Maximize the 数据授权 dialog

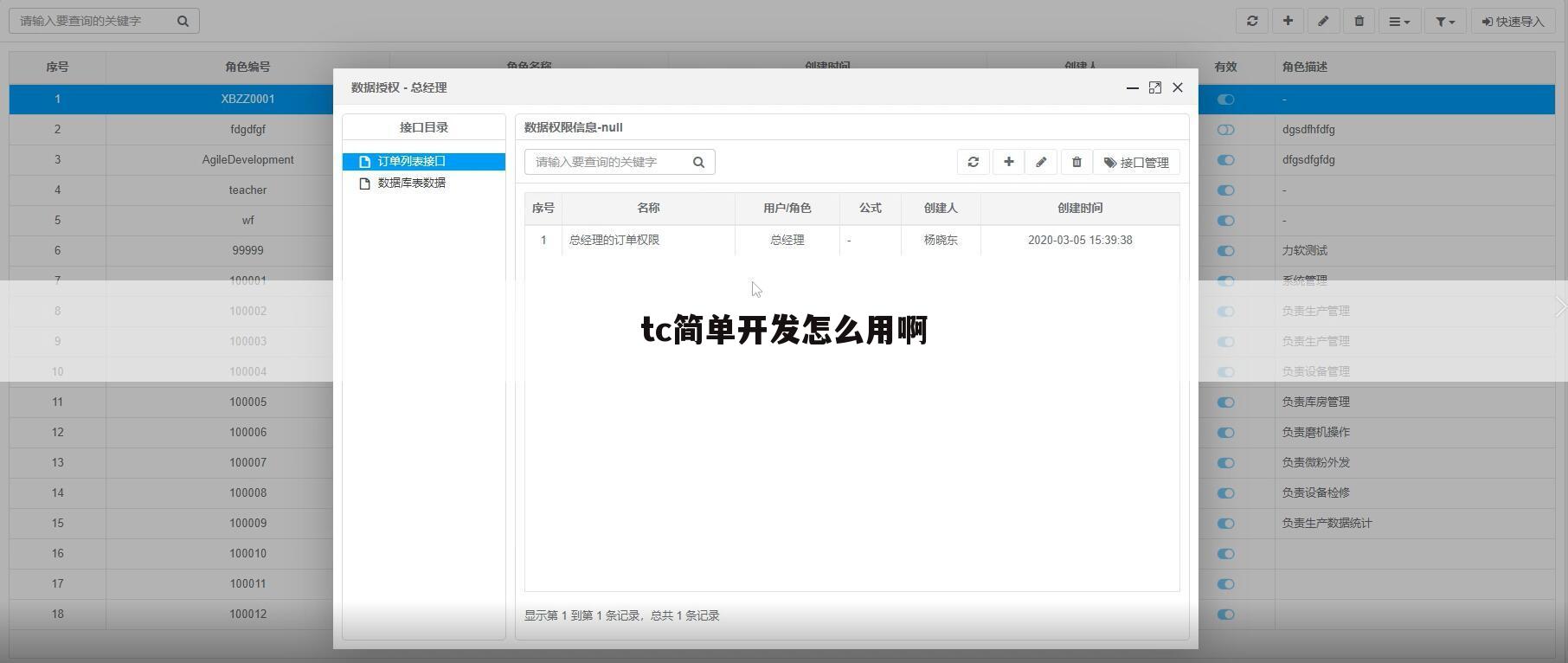coord(1154,87)
